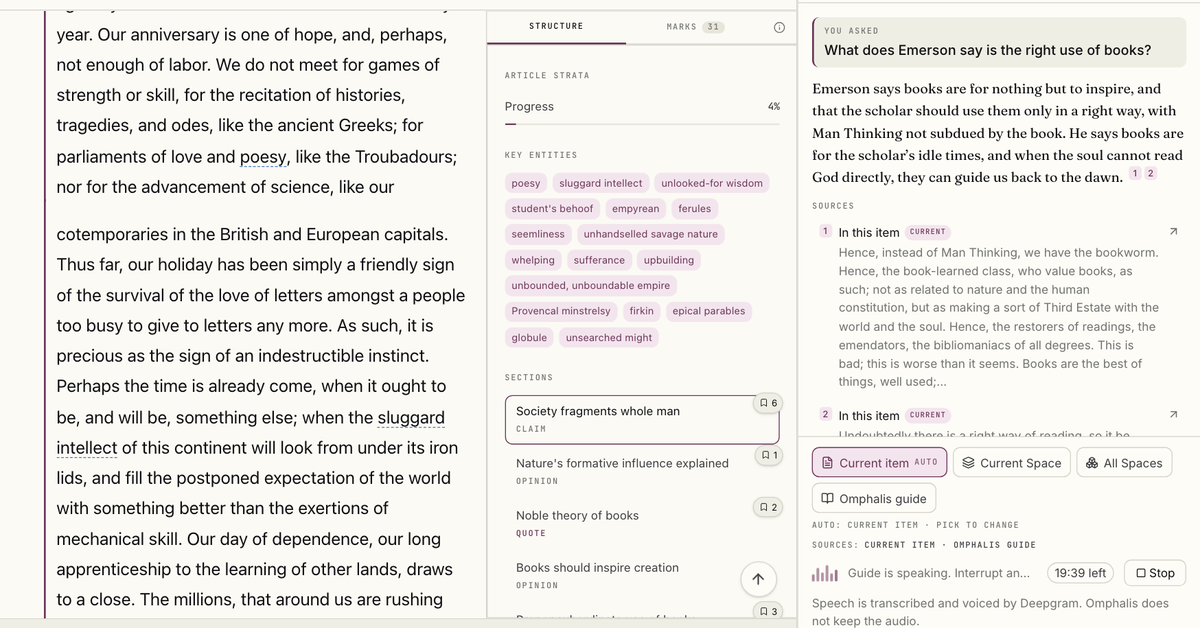Click the Auto: current item pick to change text
This screenshot has width=1200, height=628.
915,525
